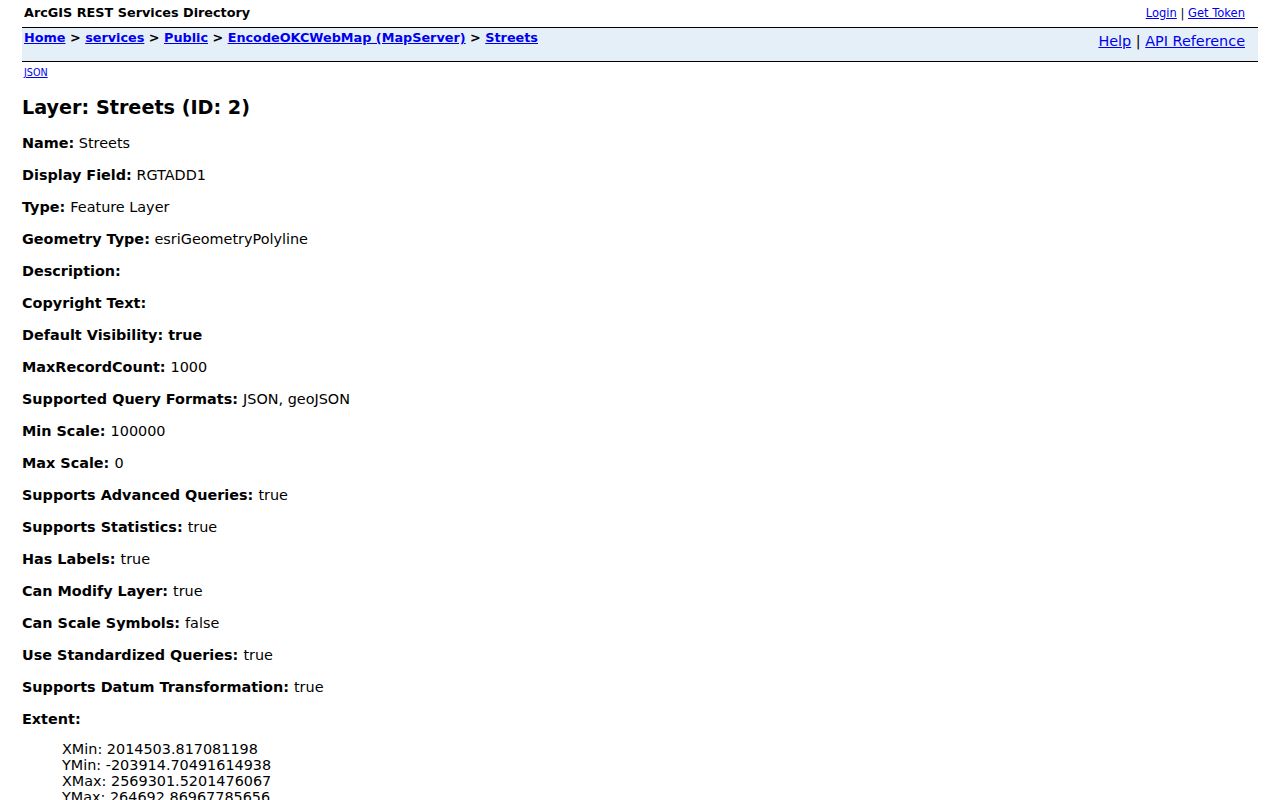Open the services breadcrumb link

[114, 38]
